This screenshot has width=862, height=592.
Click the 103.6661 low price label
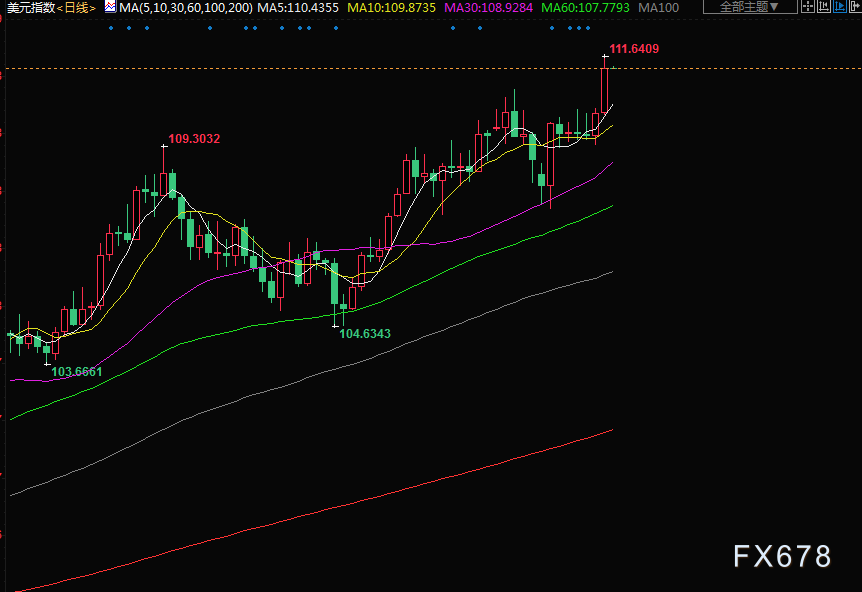[77, 372]
